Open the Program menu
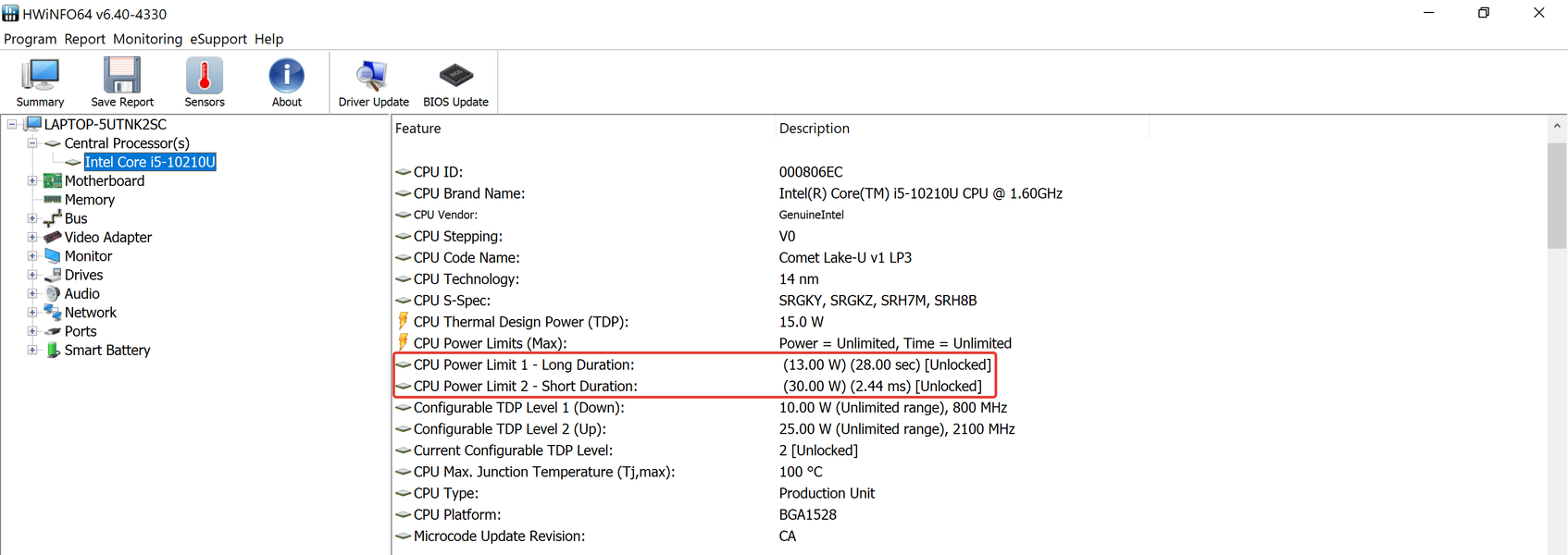Image resolution: width=1568 pixels, height=555 pixels. tap(31, 39)
